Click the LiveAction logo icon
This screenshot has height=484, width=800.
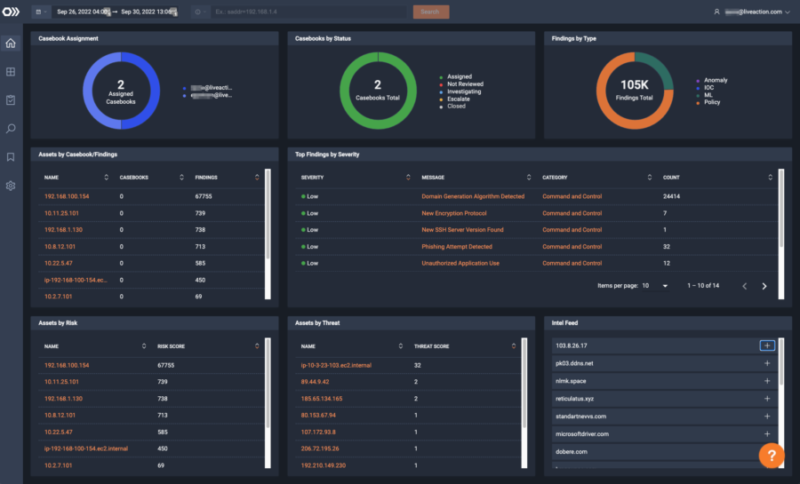point(11,11)
